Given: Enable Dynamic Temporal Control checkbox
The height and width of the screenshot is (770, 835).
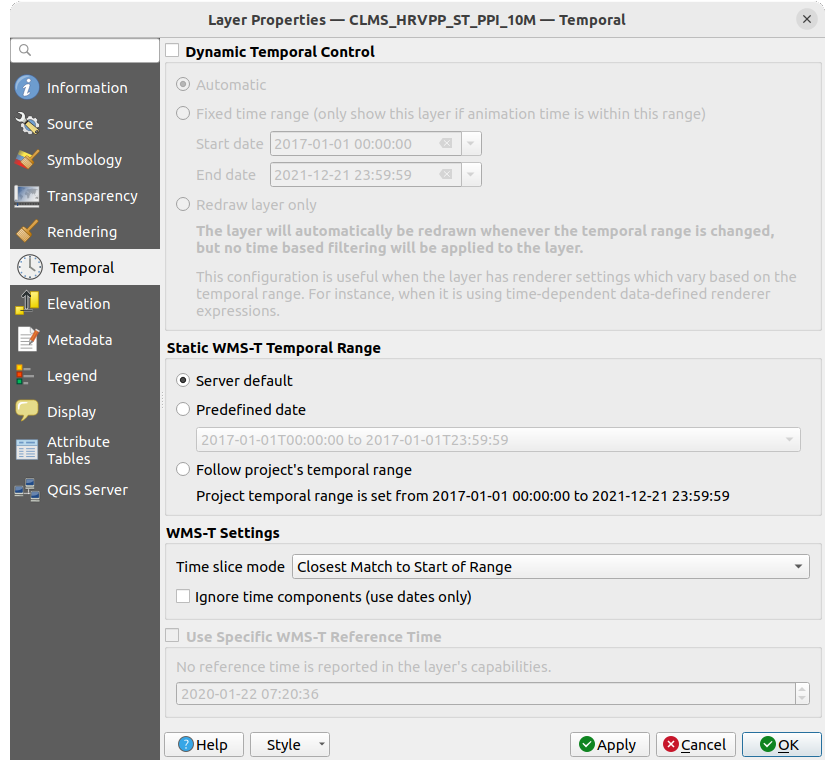Looking at the screenshot, I should [x=173, y=51].
